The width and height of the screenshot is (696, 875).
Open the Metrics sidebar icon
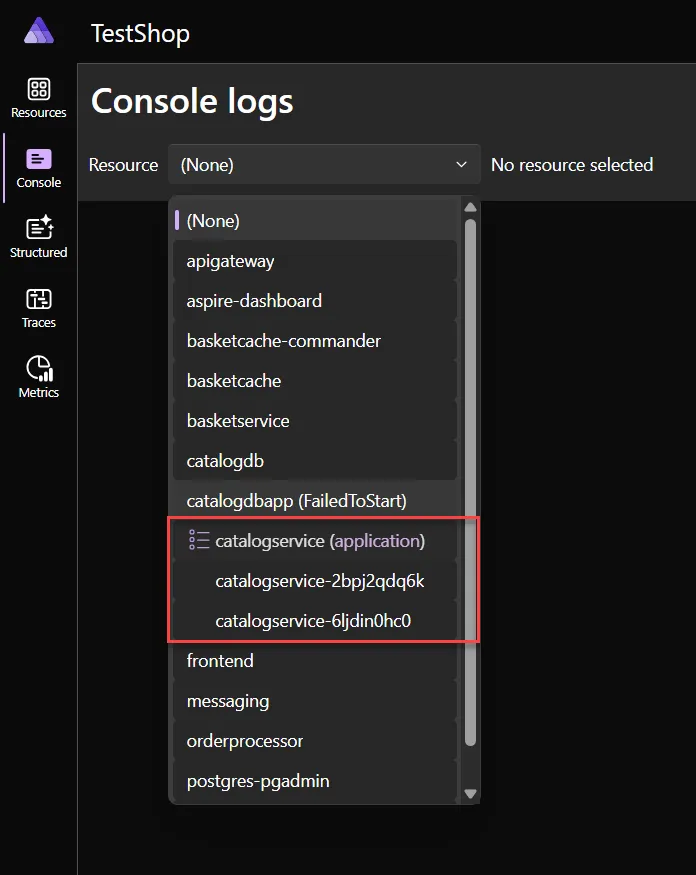point(38,375)
